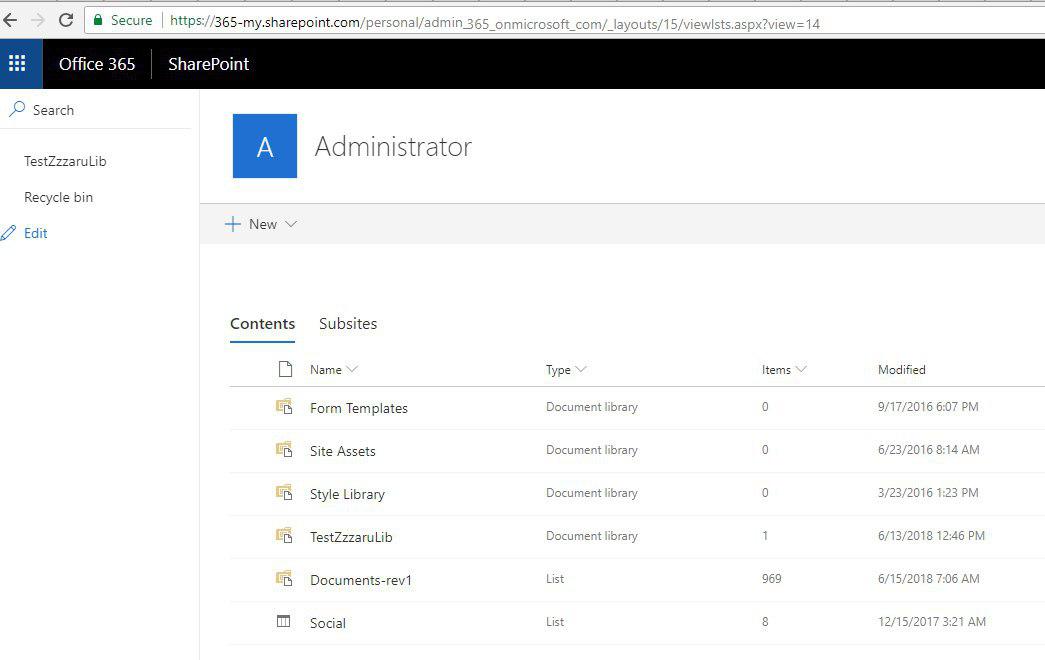Viewport: 1045px width, 660px height.
Task: Open the New menu dropdown
Action: tap(260, 224)
